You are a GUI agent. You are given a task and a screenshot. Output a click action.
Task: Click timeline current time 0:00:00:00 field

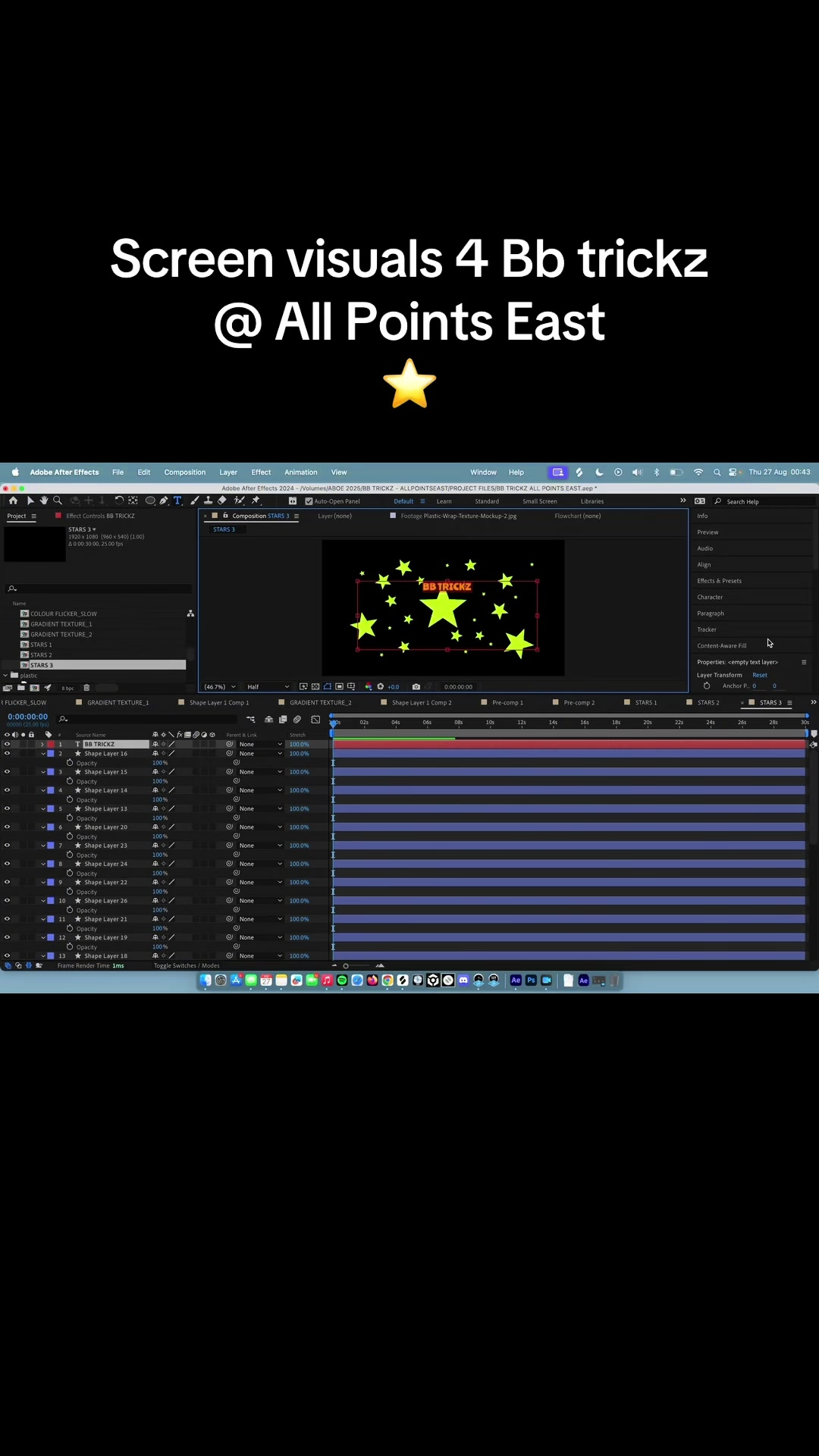pyautogui.click(x=27, y=717)
